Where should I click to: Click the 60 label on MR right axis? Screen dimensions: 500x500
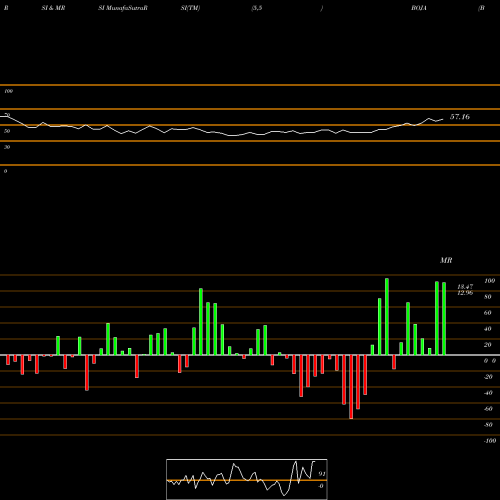(488, 313)
